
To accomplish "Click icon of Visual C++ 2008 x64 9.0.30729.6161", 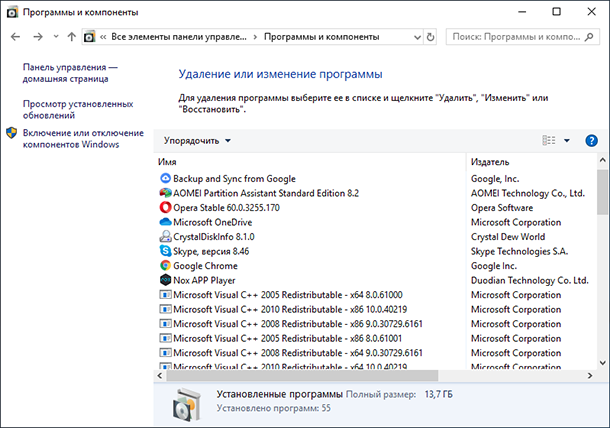I will click(165, 353).
